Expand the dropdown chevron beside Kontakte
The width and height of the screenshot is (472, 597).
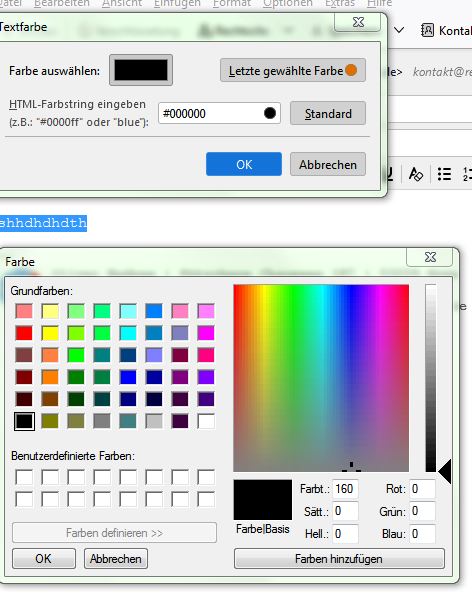(399, 30)
